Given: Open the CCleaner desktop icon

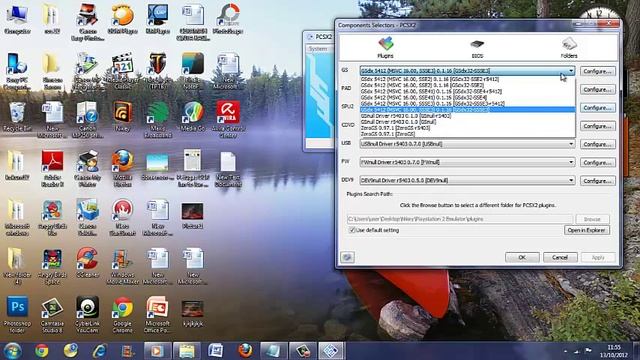Looking at the screenshot, I should click(87, 263).
